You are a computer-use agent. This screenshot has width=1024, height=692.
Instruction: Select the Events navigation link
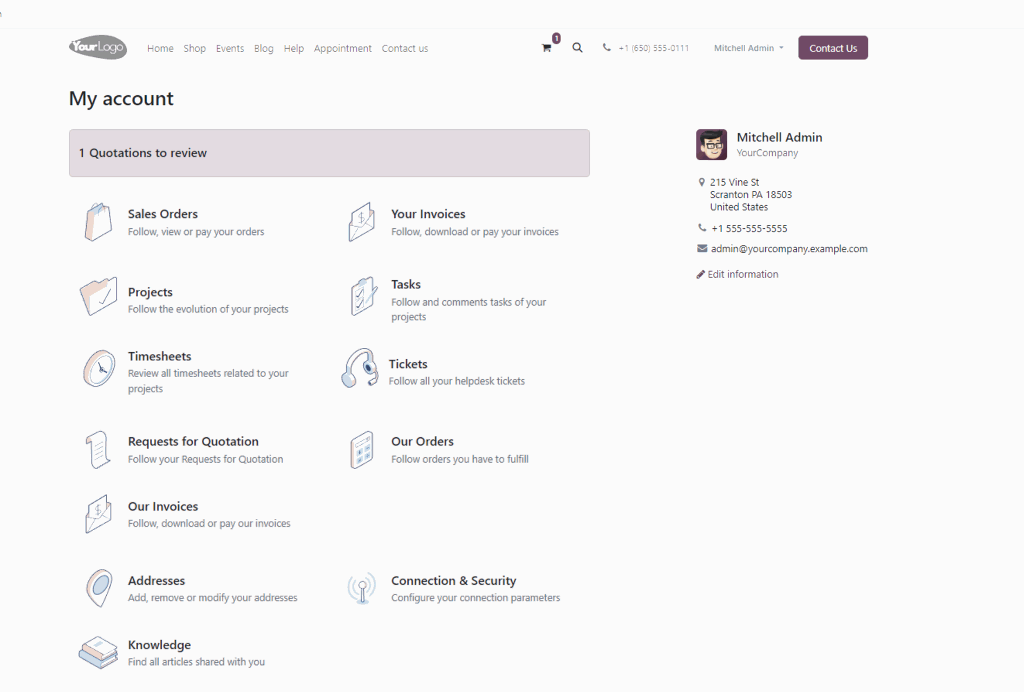click(x=230, y=48)
